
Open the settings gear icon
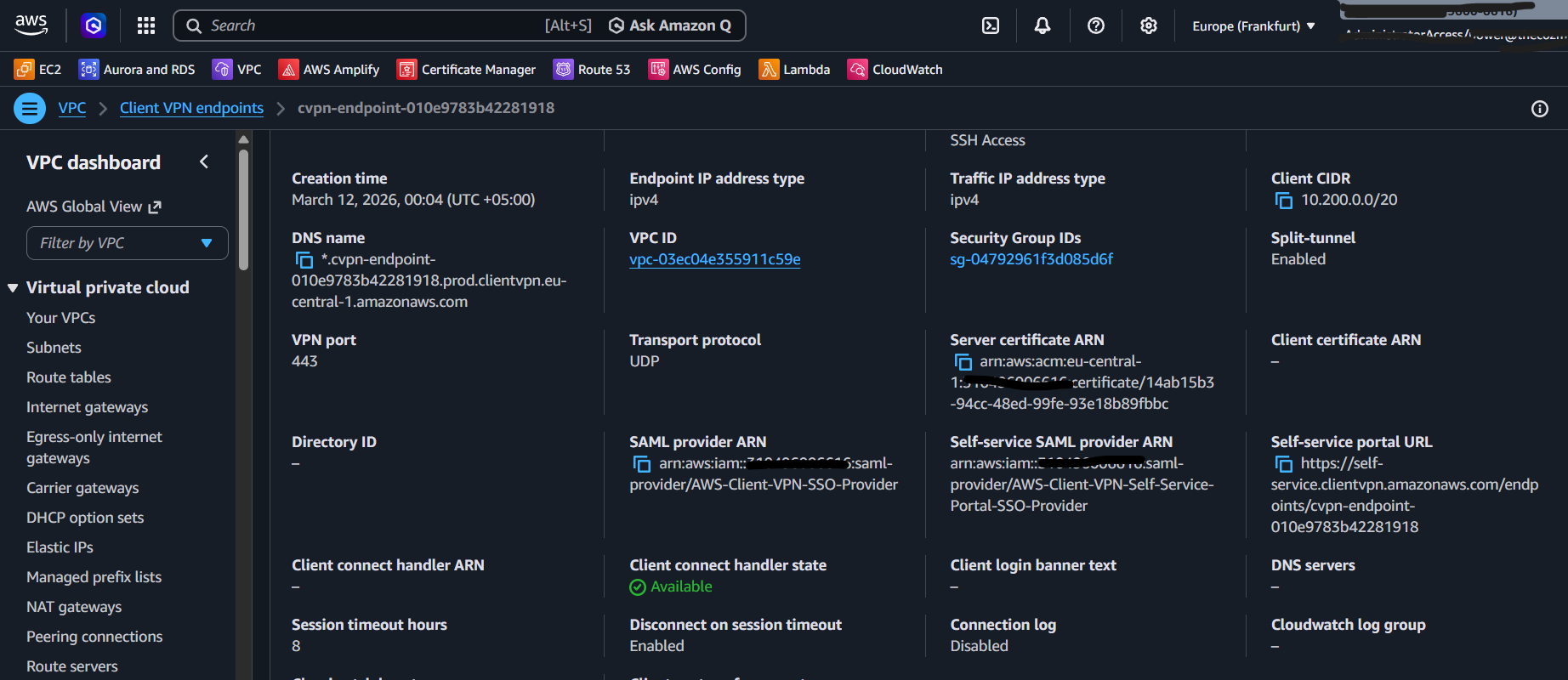pyautogui.click(x=1149, y=25)
